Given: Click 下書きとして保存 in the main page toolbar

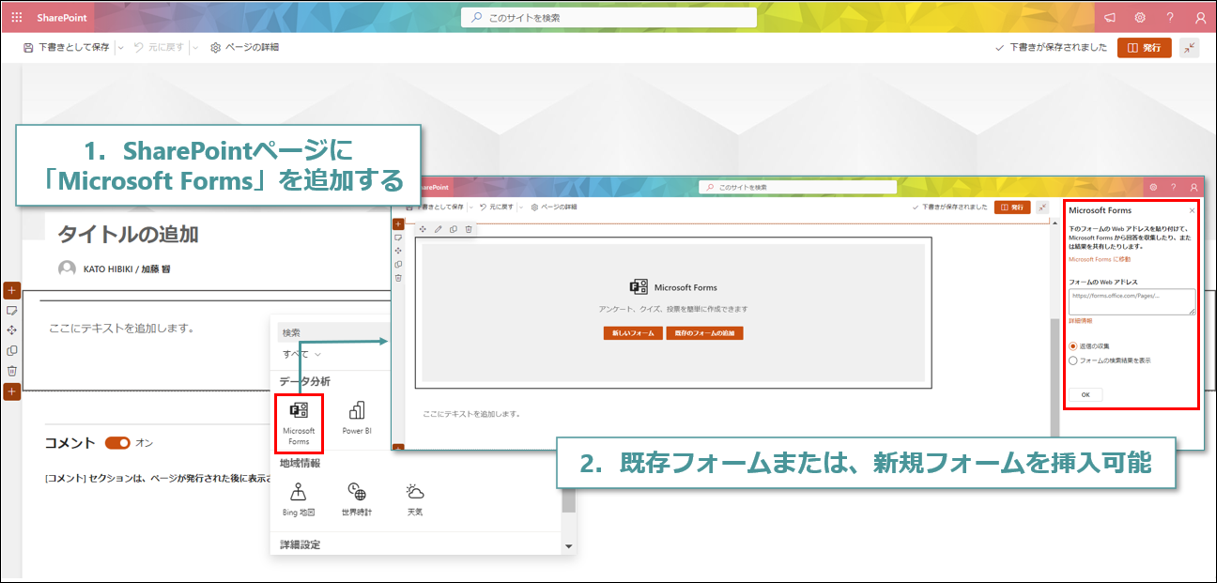Looking at the screenshot, I should click(x=66, y=47).
